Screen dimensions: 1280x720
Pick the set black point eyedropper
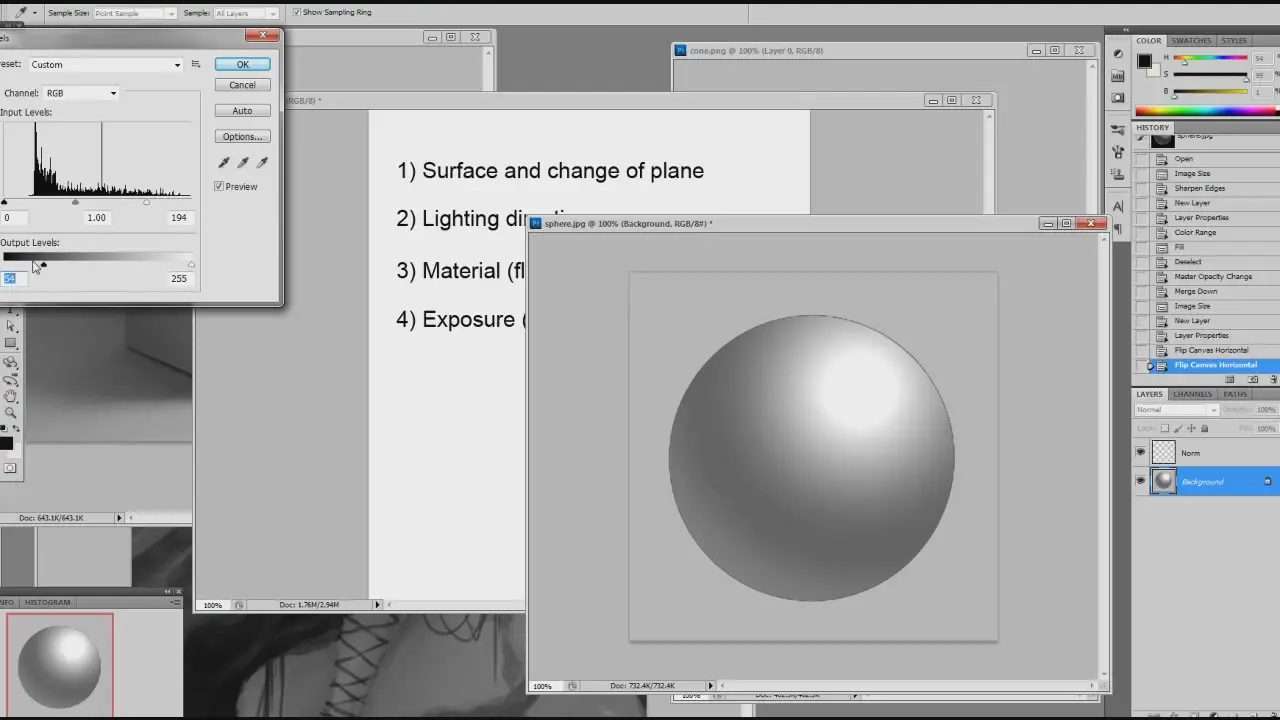tap(224, 162)
